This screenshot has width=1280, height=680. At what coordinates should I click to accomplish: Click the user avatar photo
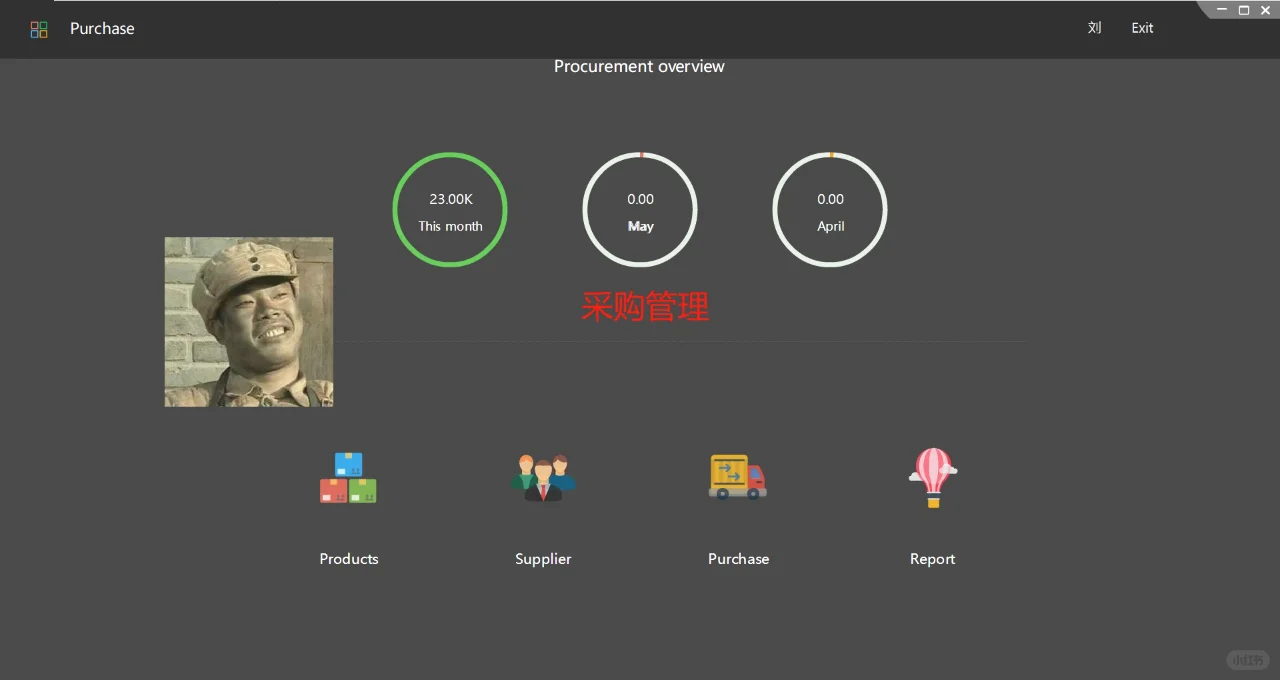click(248, 322)
